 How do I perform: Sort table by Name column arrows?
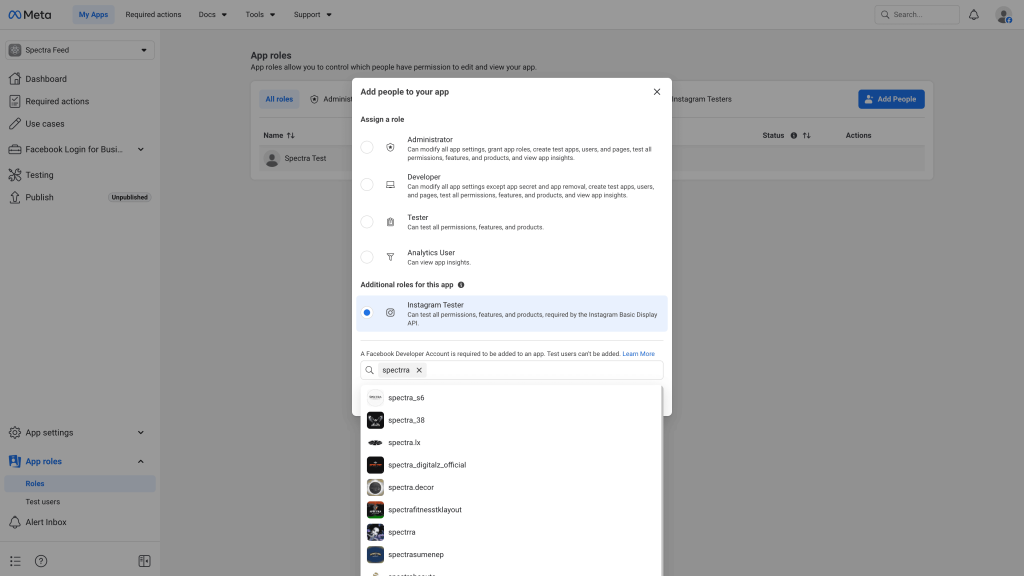[x=291, y=135]
